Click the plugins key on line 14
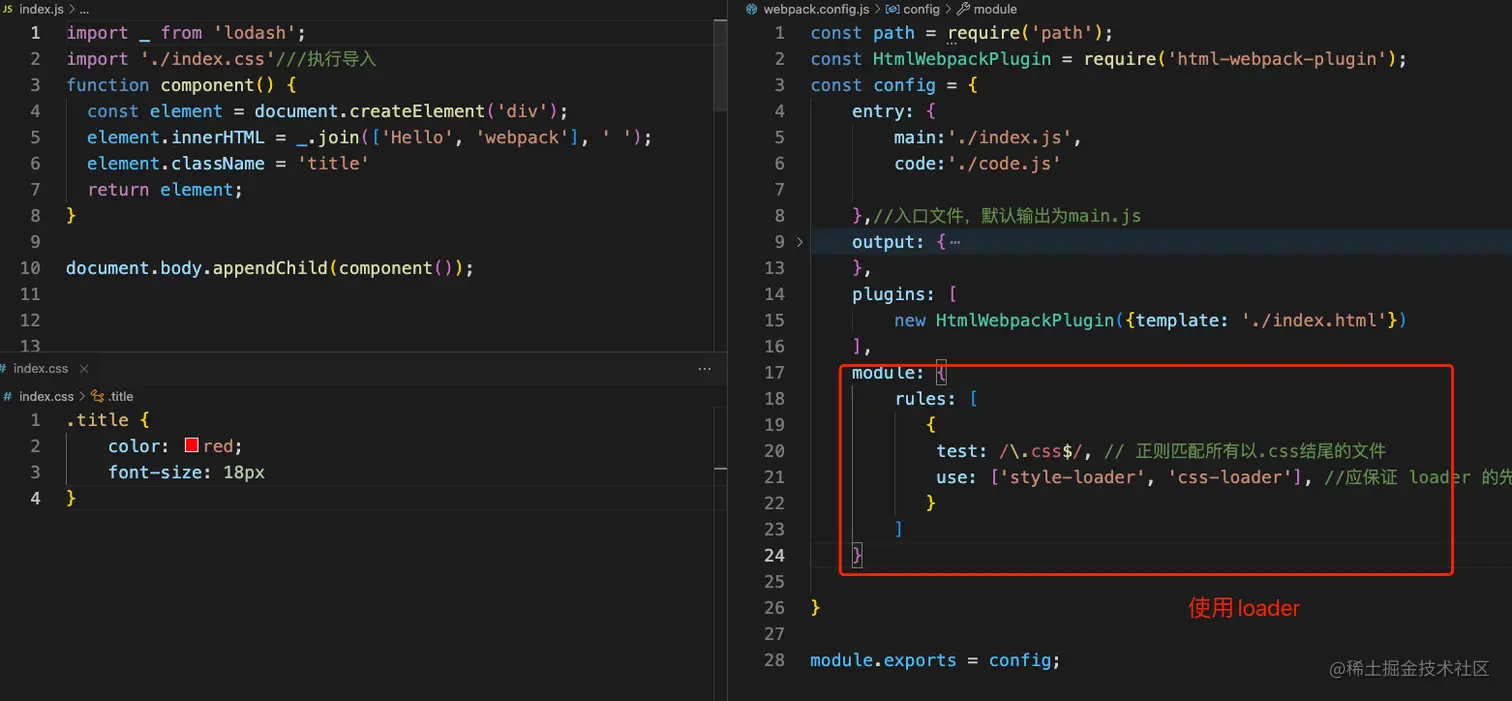This screenshot has width=1512, height=701. pyautogui.click(x=889, y=294)
